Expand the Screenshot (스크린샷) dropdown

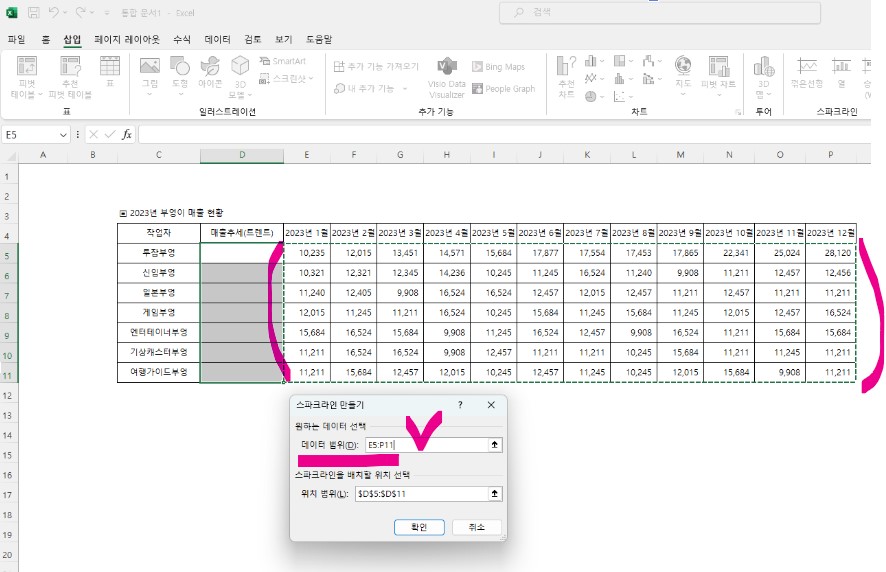[311, 79]
